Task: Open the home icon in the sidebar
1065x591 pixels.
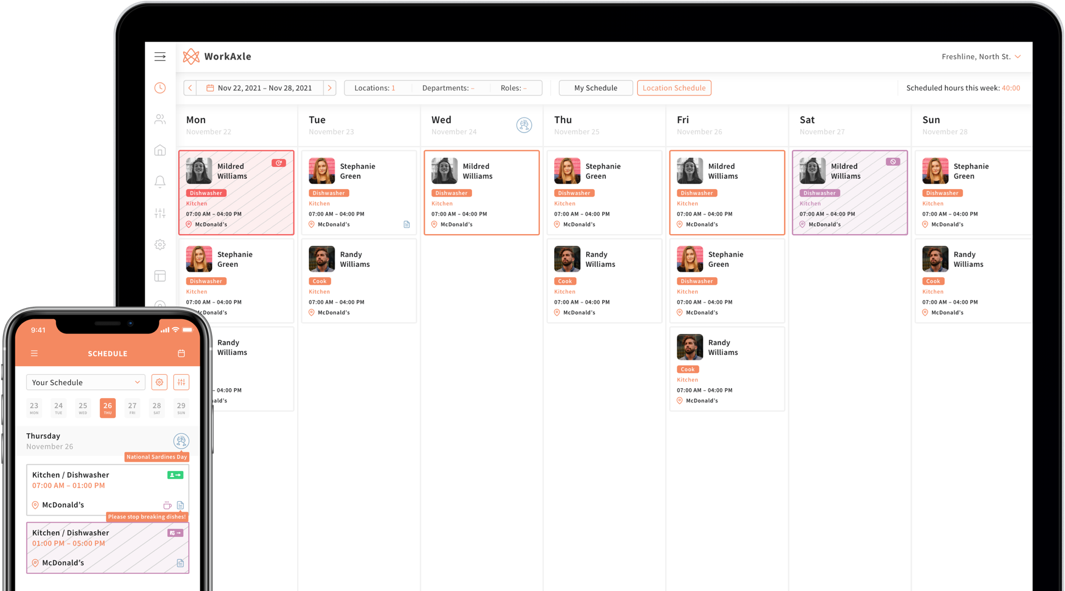Action: tap(160, 150)
